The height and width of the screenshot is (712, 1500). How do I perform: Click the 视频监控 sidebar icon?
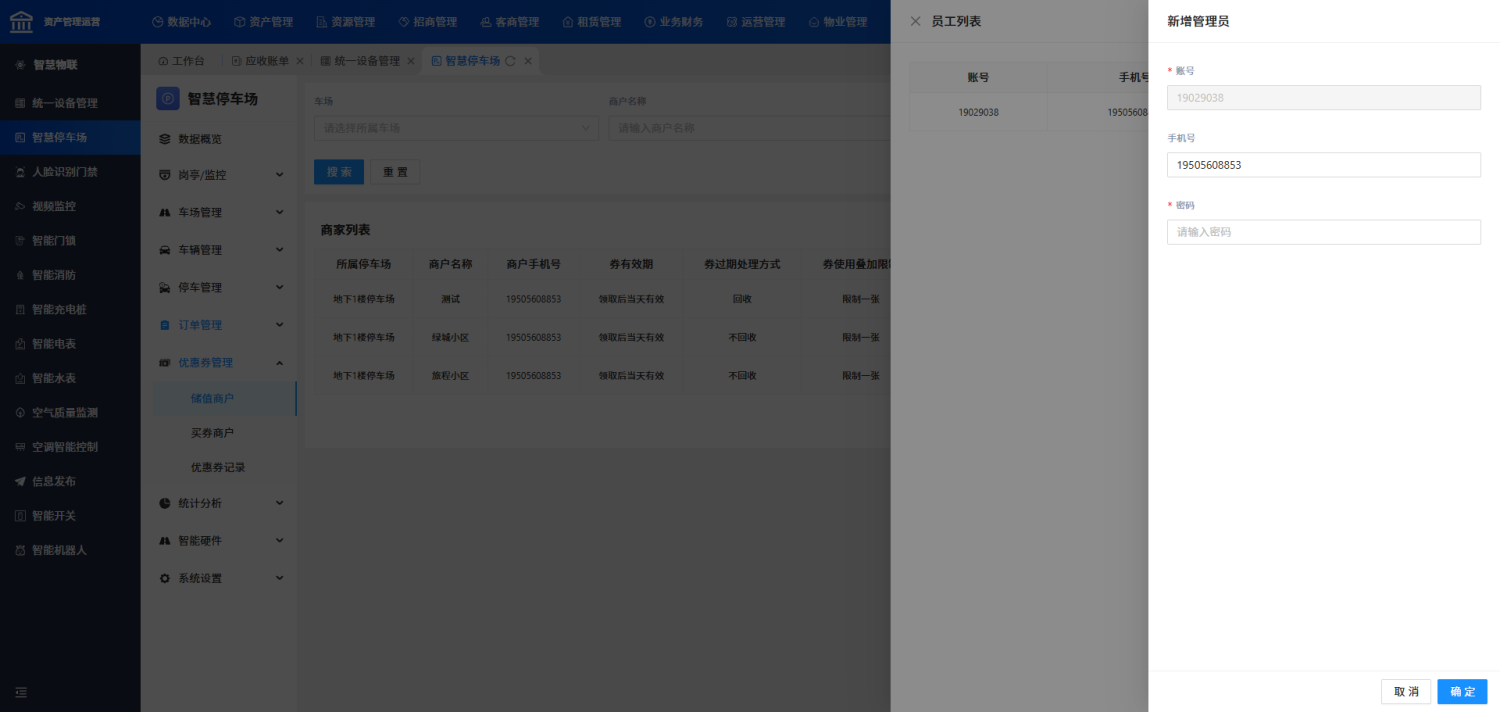(x=20, y=206)
